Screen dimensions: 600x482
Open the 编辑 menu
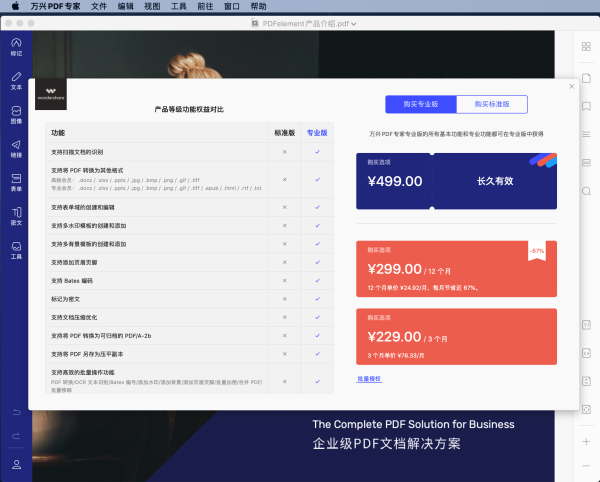tap(126, 6)
